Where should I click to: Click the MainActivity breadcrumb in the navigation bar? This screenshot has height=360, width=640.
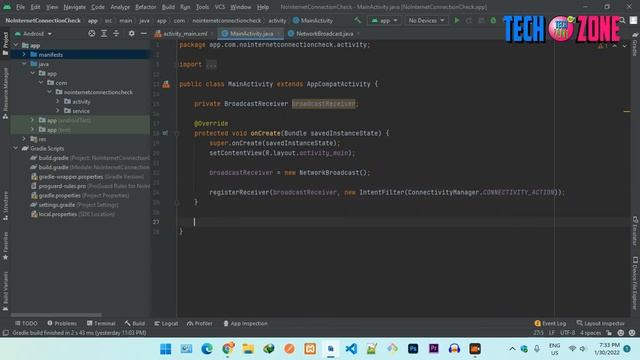click(x=313, y=20)
